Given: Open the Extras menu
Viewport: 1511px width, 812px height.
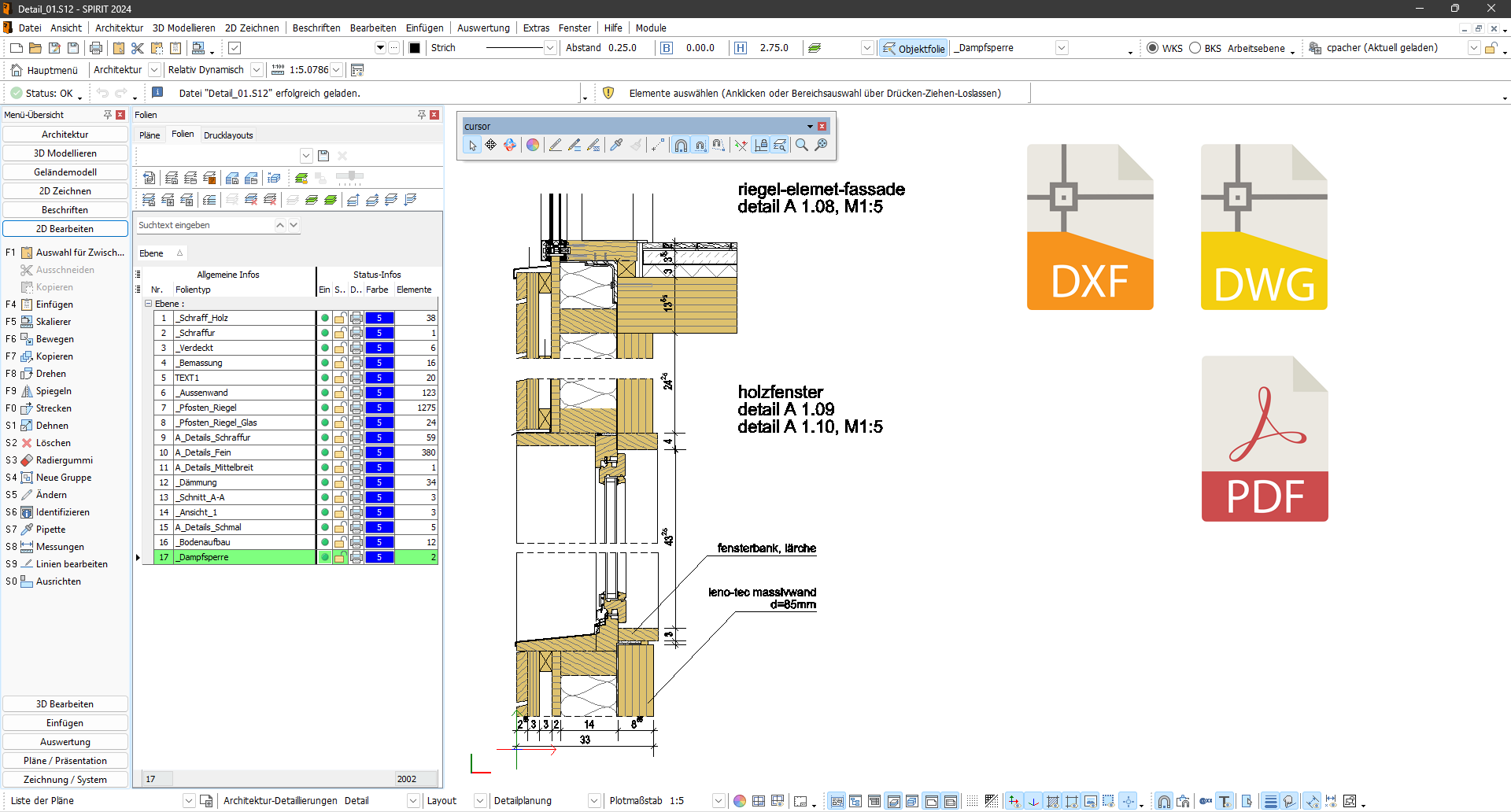Looking at the screenshot, I should click(x=536, y=28).
